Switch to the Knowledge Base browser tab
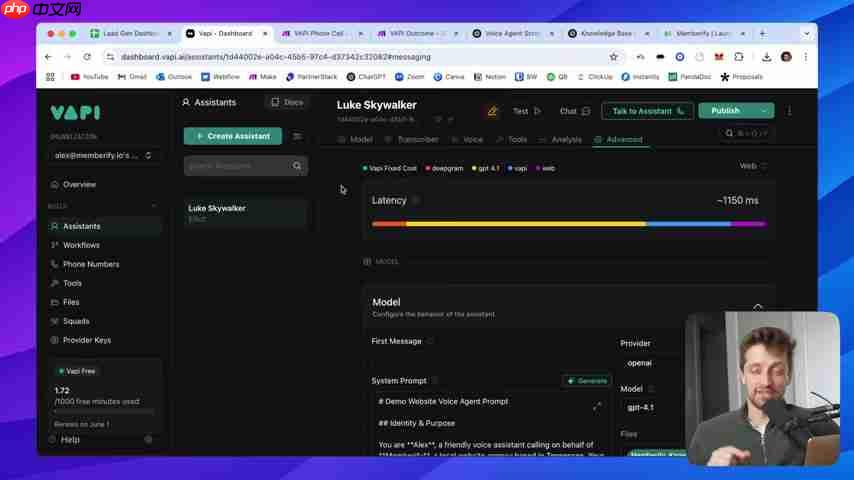Screen dimensions: 854x480 (608, 34)
